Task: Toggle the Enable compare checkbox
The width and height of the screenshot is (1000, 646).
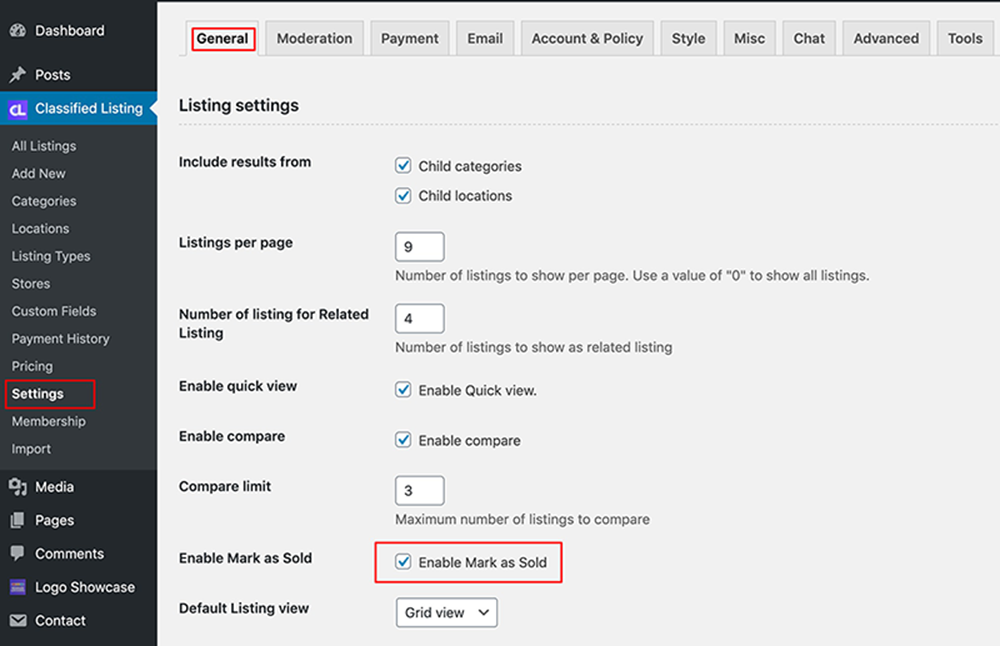Action: (x=403, y=440)
